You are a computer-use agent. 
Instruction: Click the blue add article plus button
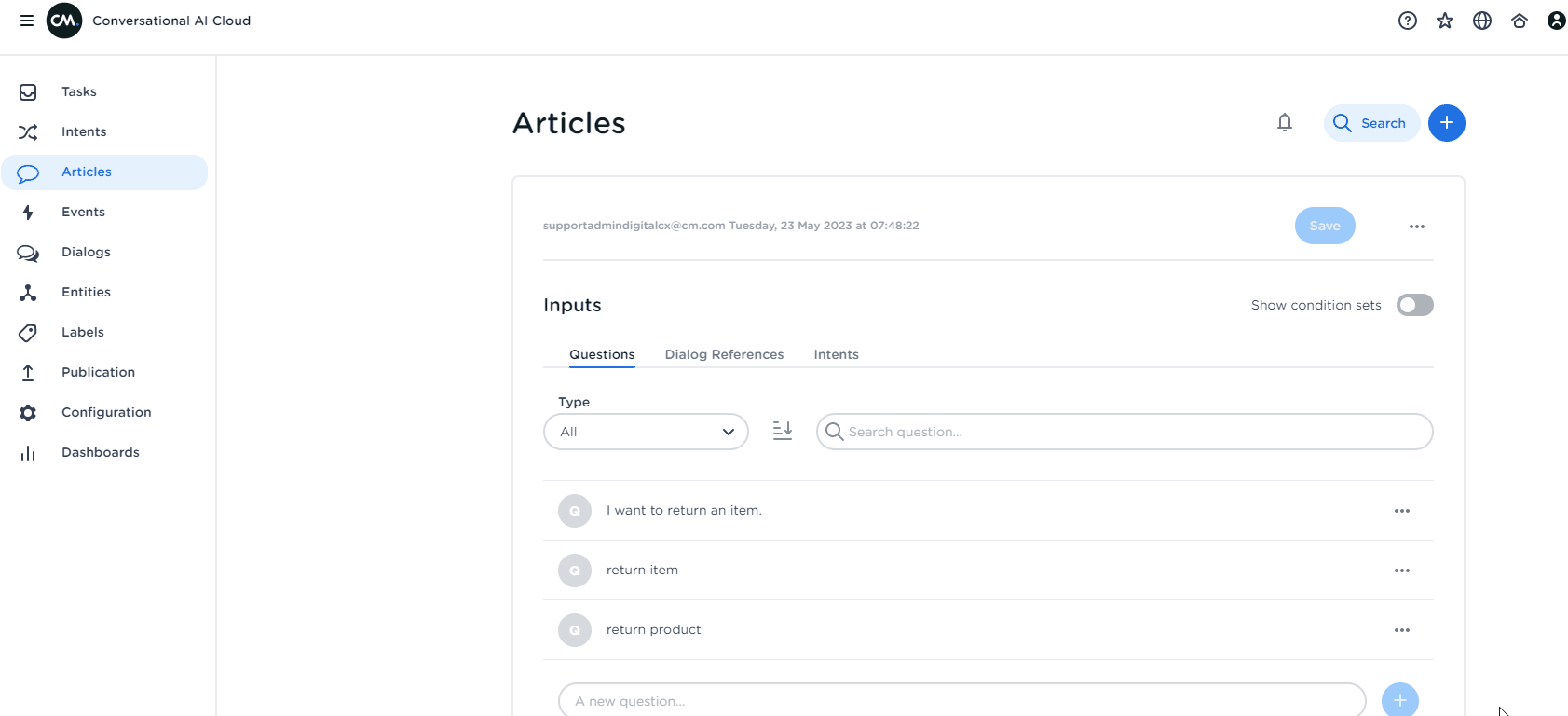1446,123
